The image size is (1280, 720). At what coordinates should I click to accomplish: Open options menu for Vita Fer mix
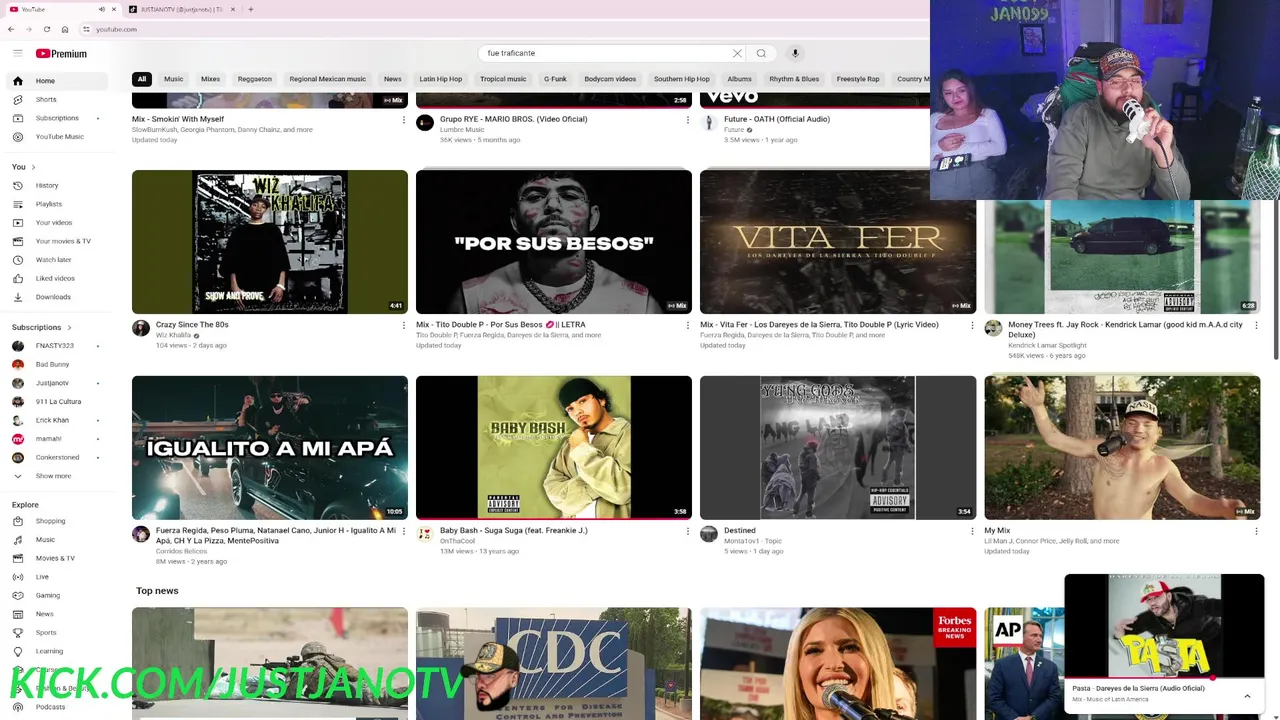pyautogui.click(x=972, y=325)
